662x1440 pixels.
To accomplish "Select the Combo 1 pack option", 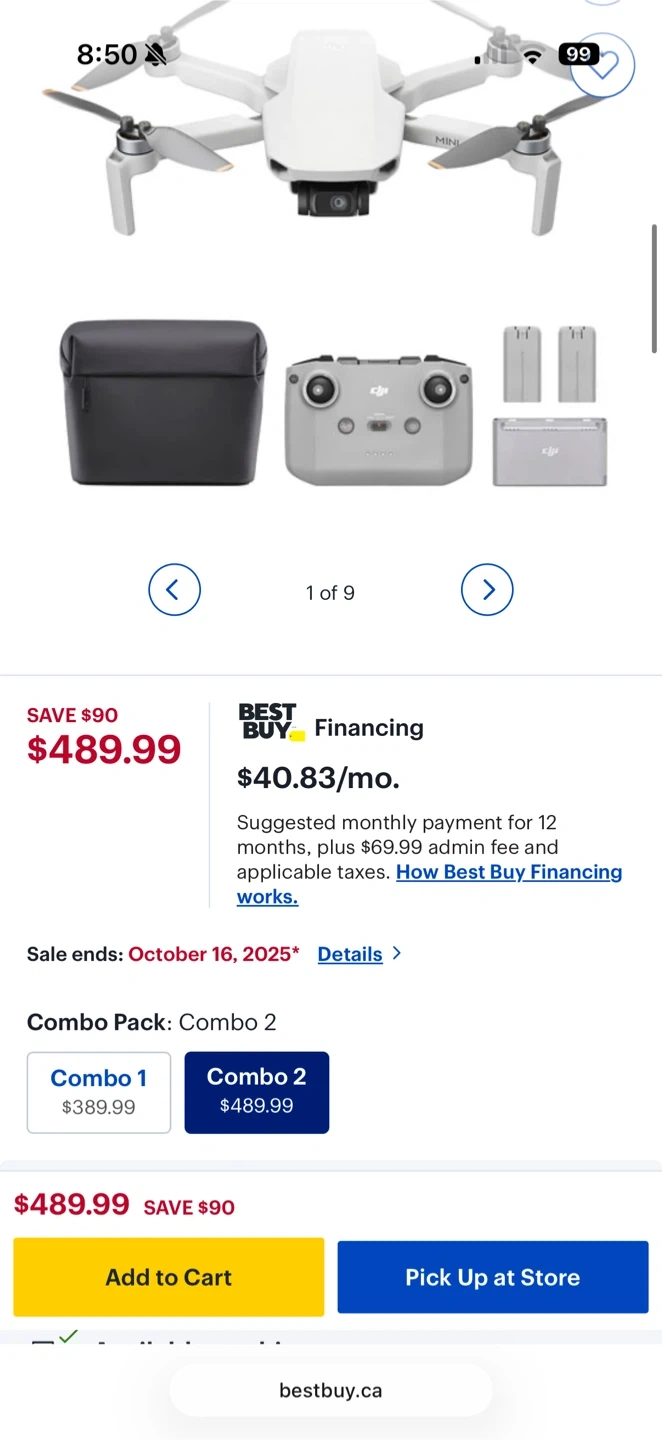I will click(99, 1091).
